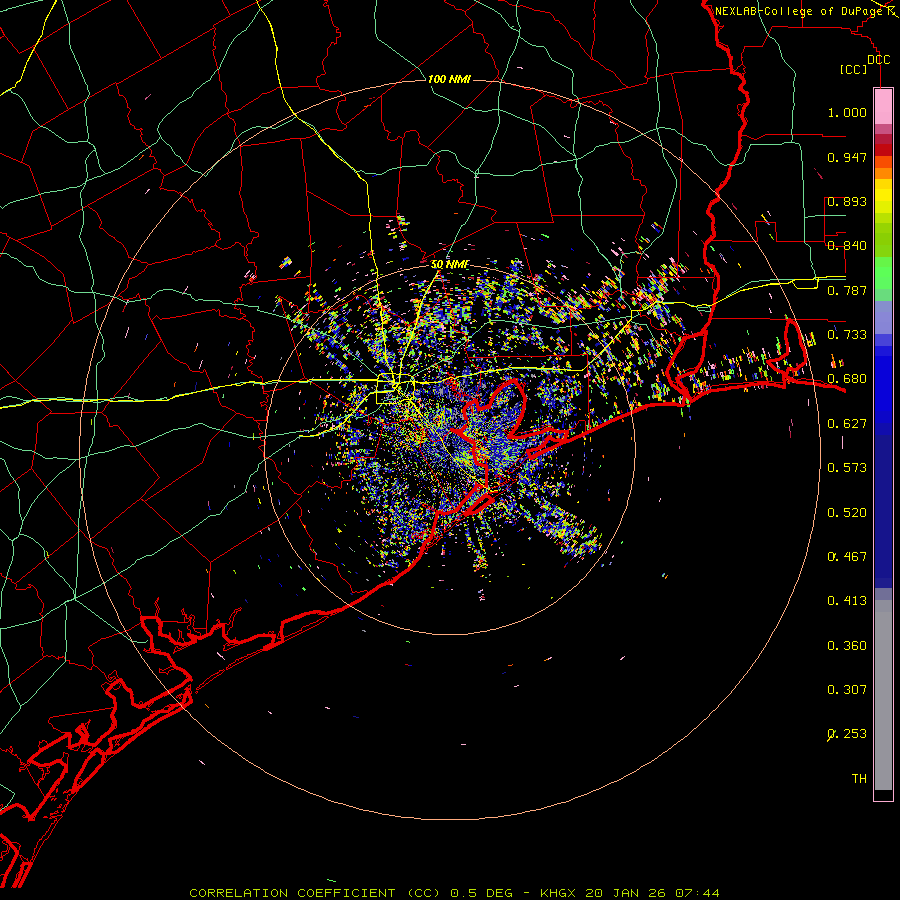Click the 0.840 color scale value
This screenshot has height=900, width=900.
coord(847,246)
